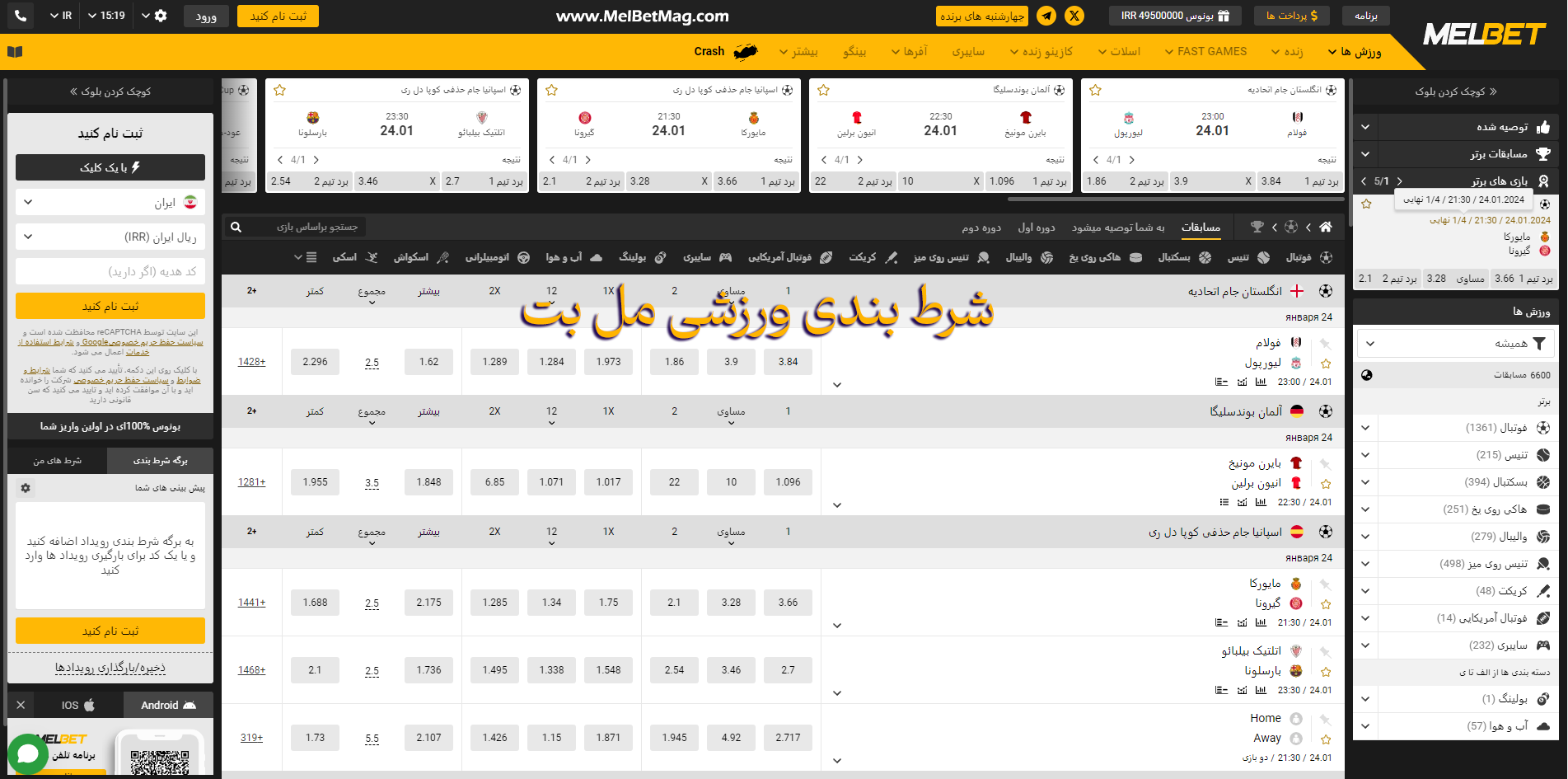
Task: Expand تنیس (215) in sidebar
Action: 1365,455
